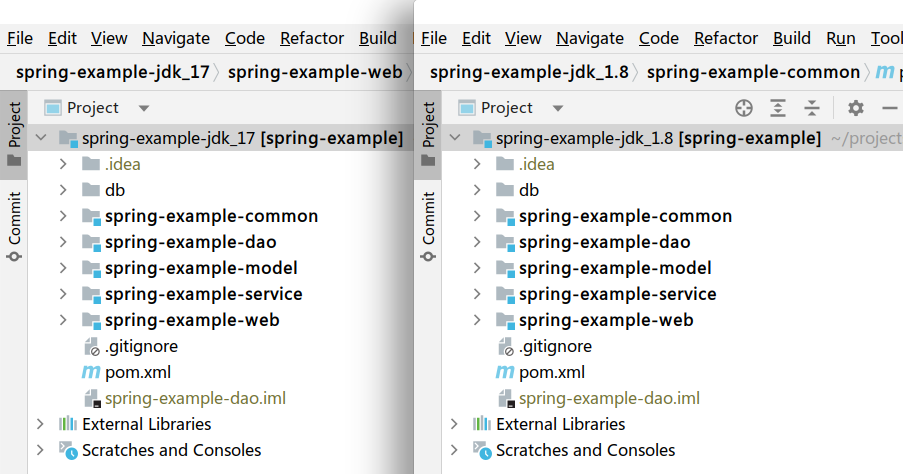Expand Scratches and Consoles in right window
903x474 pixels.
pos(454,450)
